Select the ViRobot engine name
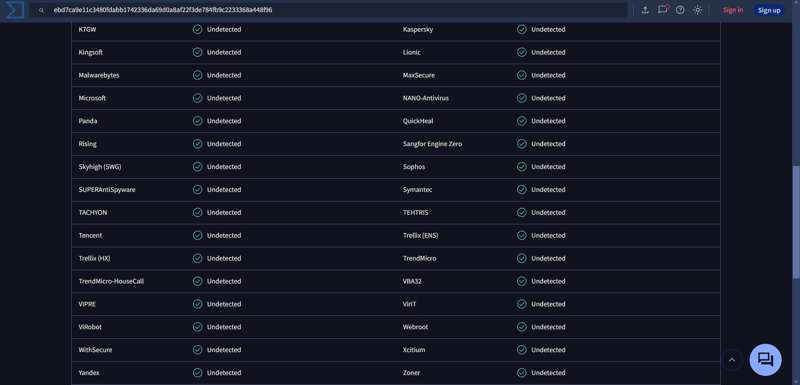This screenshot has height=385, width=800. (x=90, y=327)
